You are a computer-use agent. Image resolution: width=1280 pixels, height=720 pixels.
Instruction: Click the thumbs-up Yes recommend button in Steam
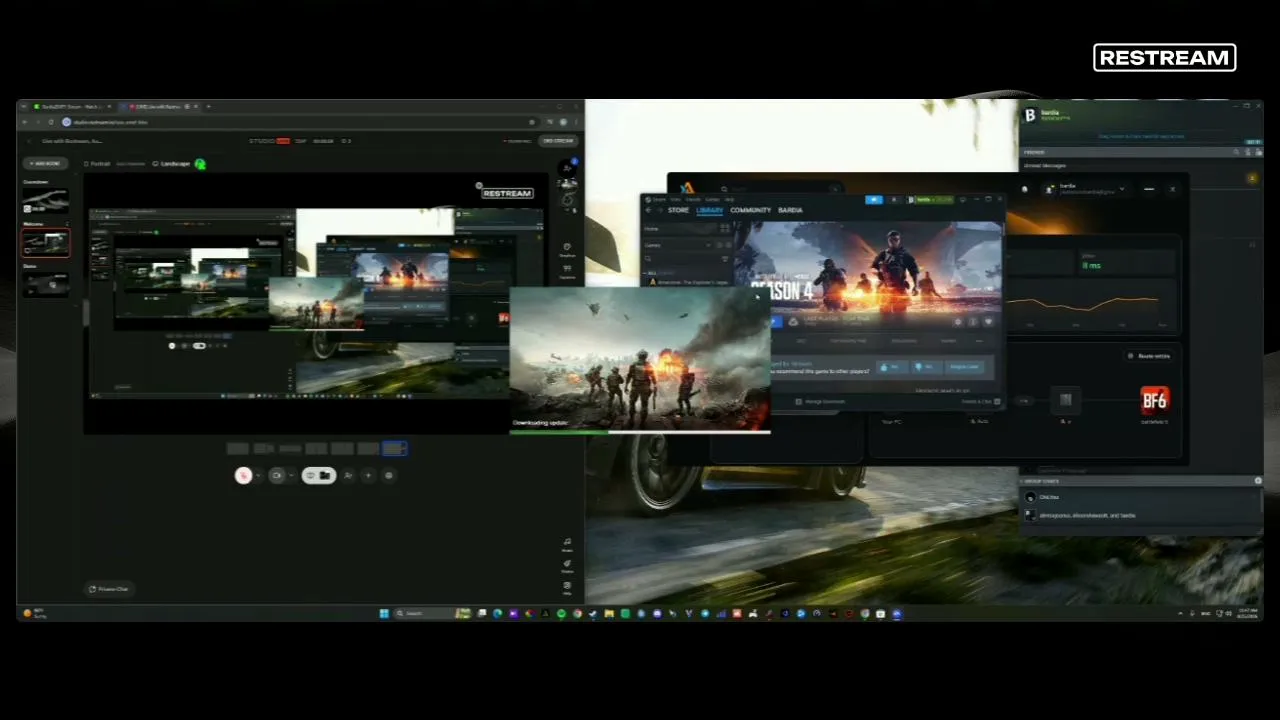(890, 367)
